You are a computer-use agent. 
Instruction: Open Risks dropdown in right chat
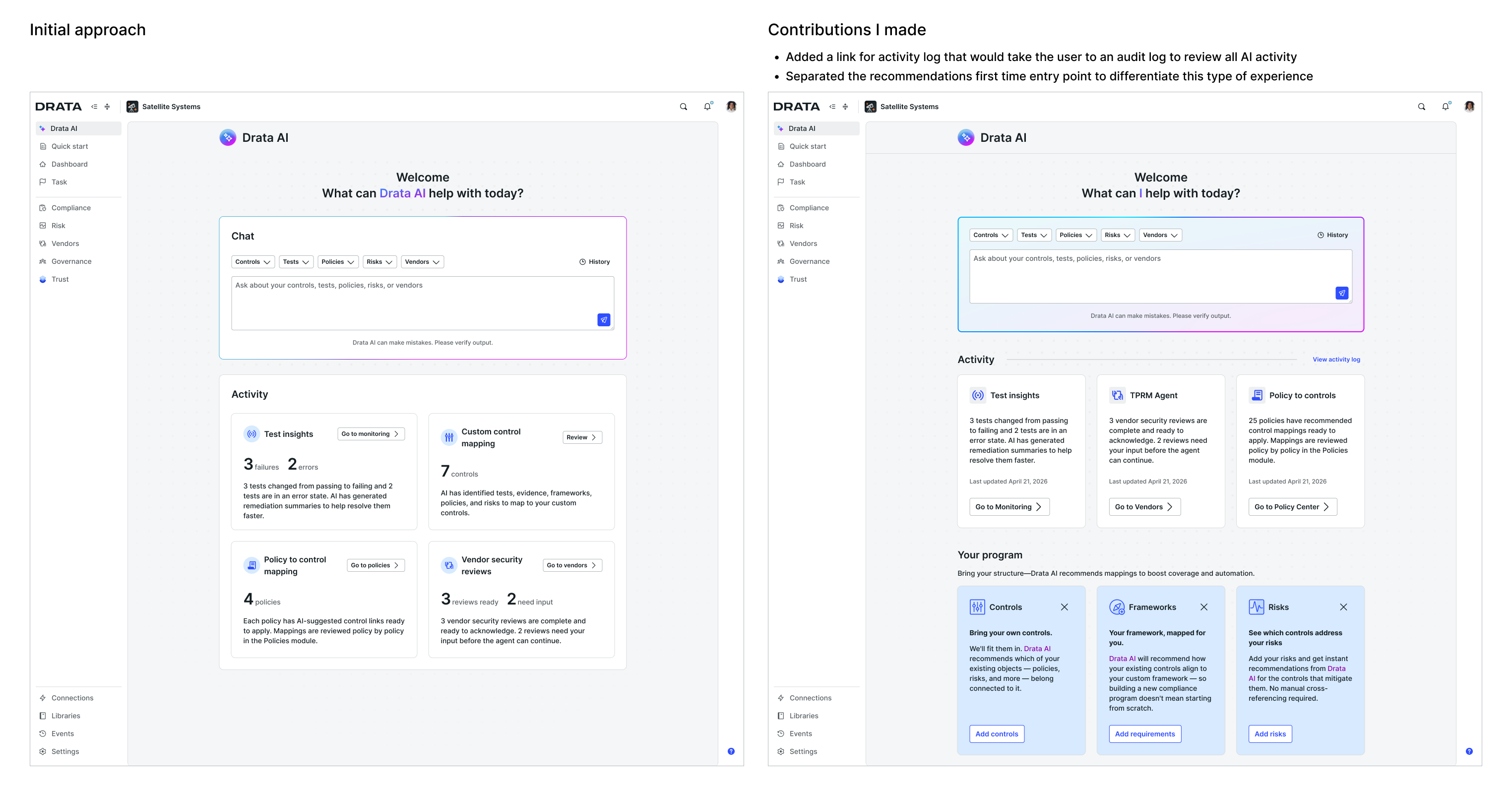pos(1118,235)
